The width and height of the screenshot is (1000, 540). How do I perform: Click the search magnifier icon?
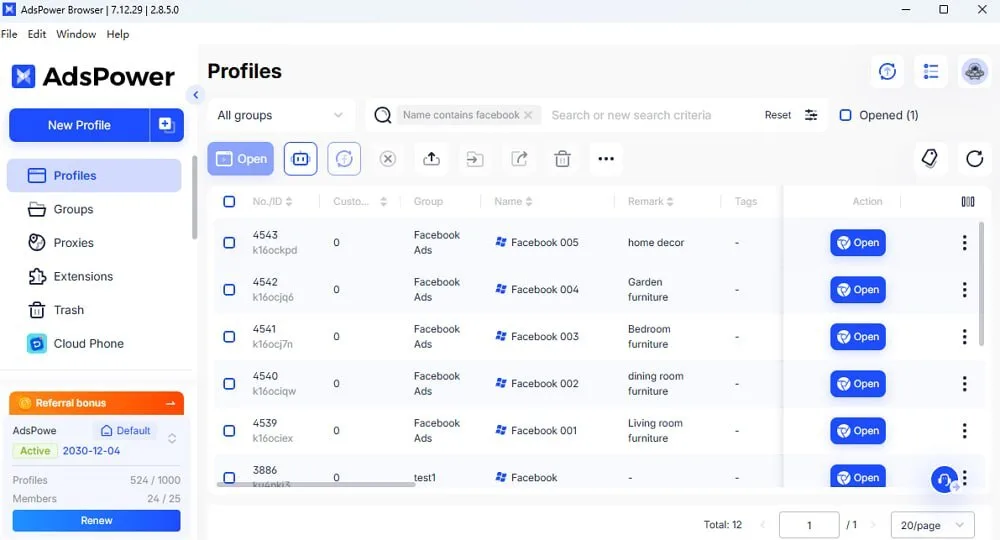[x=383, y=115]
